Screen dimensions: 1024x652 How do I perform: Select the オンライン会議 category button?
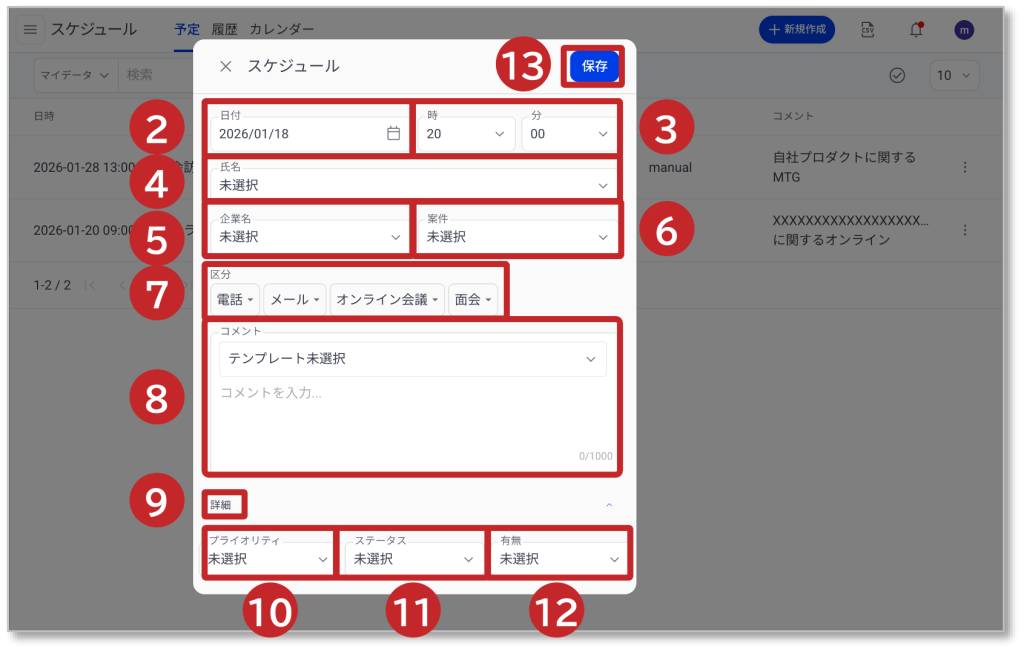point(387,300)
